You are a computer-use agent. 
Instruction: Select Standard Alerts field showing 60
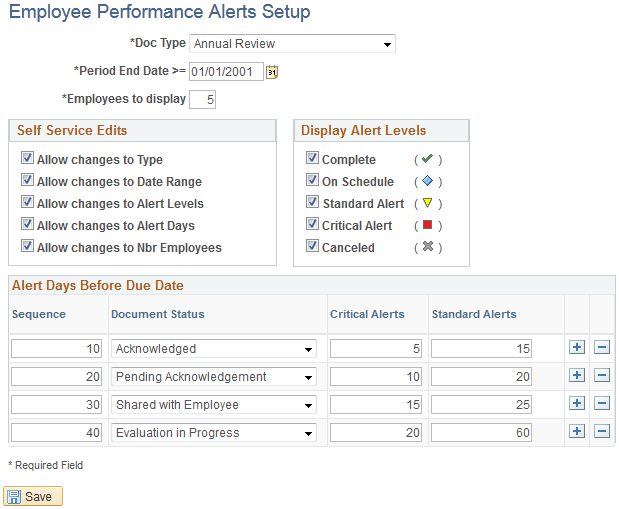(x=481, y=433)
